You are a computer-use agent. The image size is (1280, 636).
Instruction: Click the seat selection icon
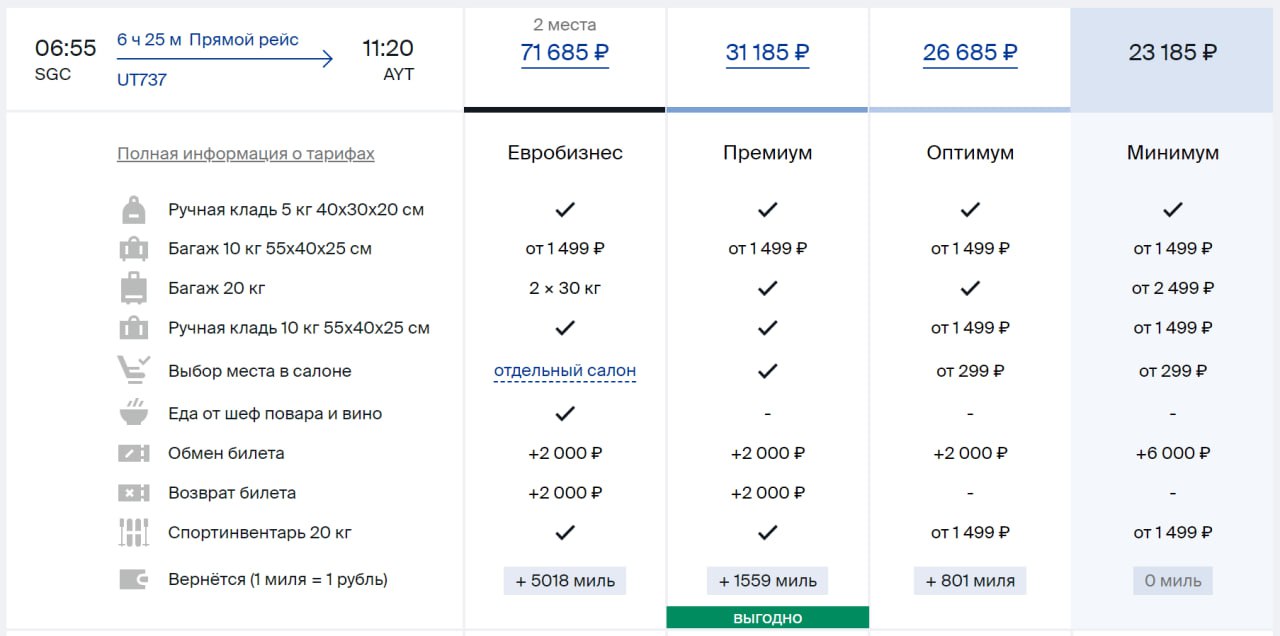pyautogui.click(x=133, y=370)
